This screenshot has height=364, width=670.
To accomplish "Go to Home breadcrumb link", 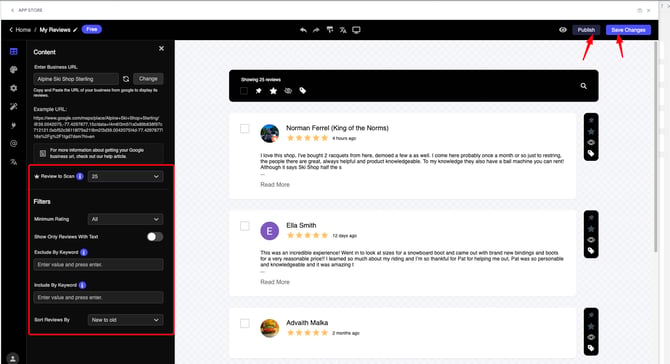I will click(23, 30).
